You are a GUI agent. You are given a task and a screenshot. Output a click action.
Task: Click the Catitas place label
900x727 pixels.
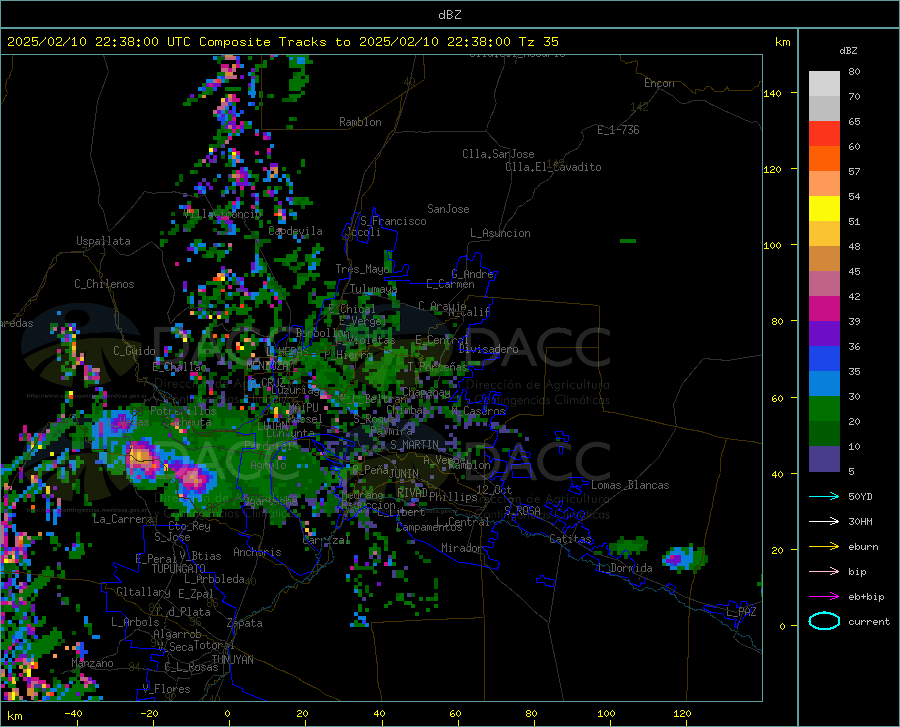tap(570, 538)
